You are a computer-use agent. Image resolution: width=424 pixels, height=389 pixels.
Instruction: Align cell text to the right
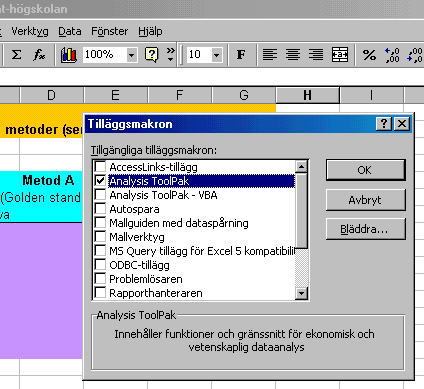(x=316, y=54)
